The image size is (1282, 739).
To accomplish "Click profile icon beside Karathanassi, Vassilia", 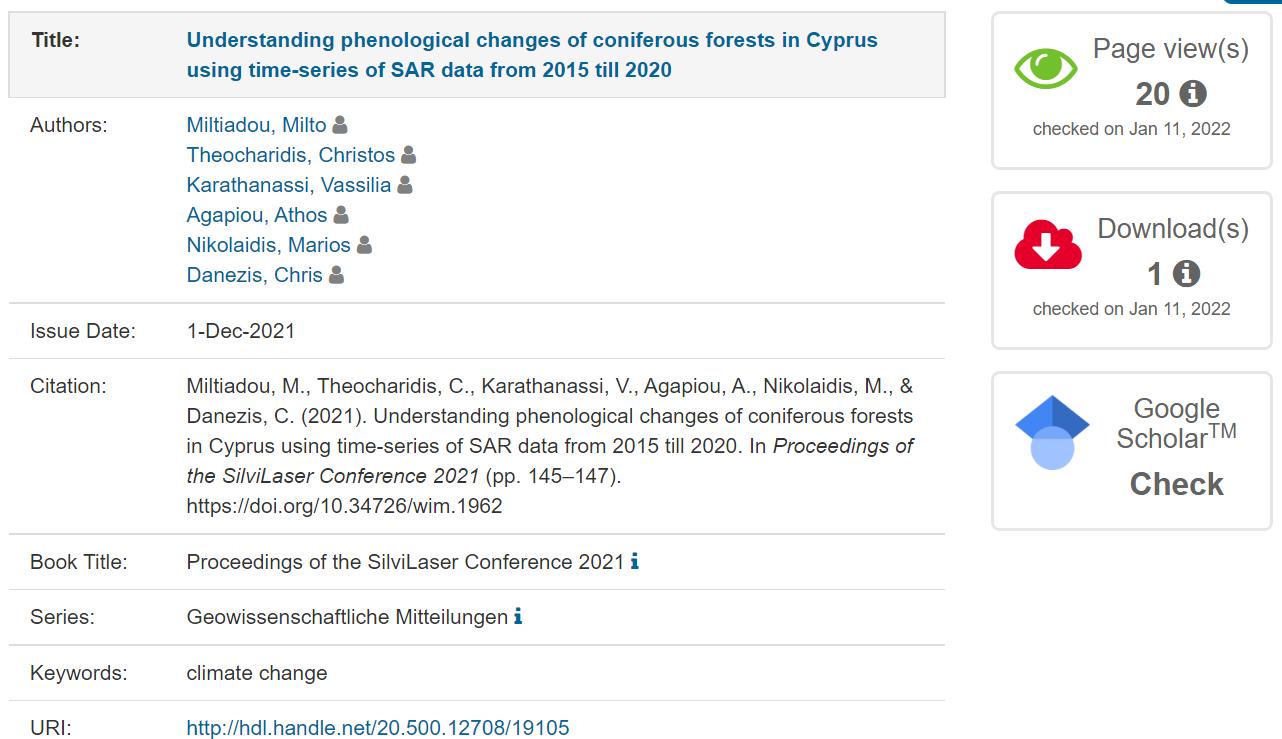I will click(x=405, y=185).
